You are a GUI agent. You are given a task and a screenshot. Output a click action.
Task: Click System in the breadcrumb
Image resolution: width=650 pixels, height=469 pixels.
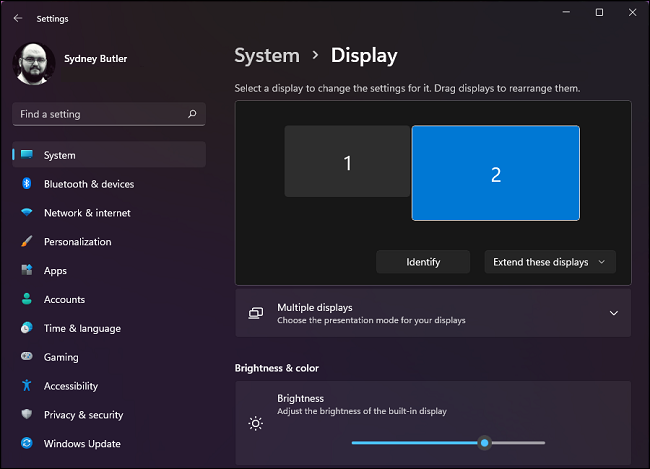(x=266, y=56)
